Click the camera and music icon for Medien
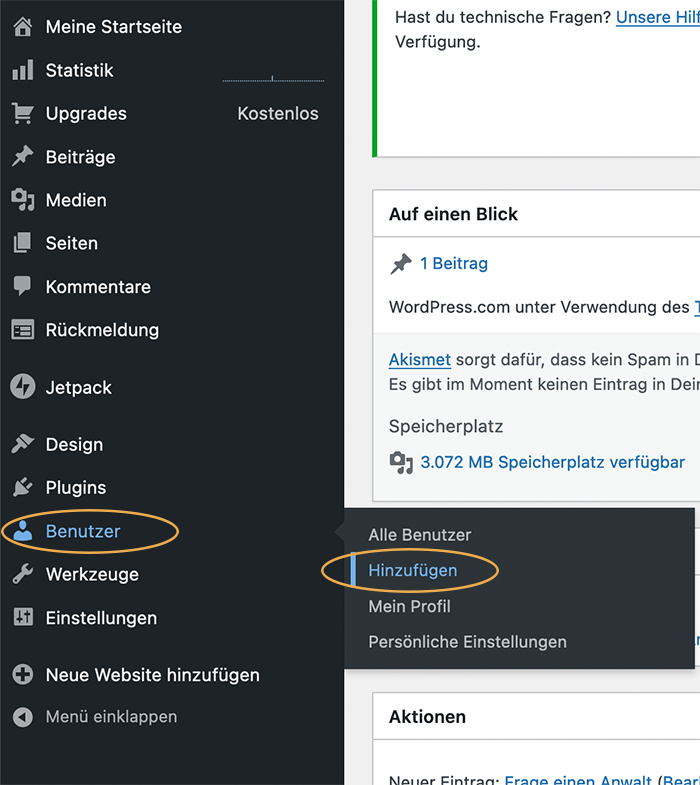This screenshot has height=785, width=700. 23,200
